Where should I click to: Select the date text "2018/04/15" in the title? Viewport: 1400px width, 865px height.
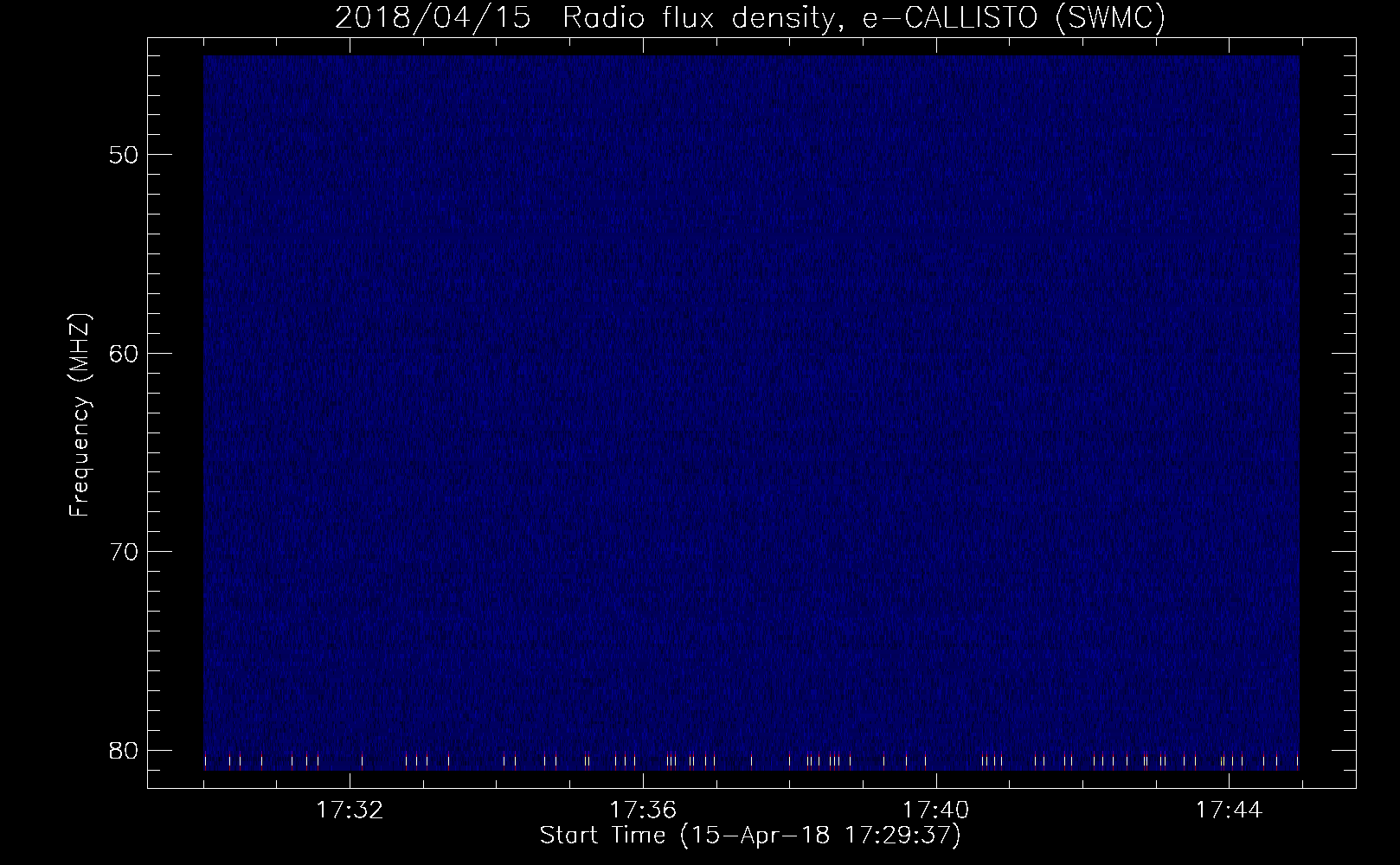[432, 18]
